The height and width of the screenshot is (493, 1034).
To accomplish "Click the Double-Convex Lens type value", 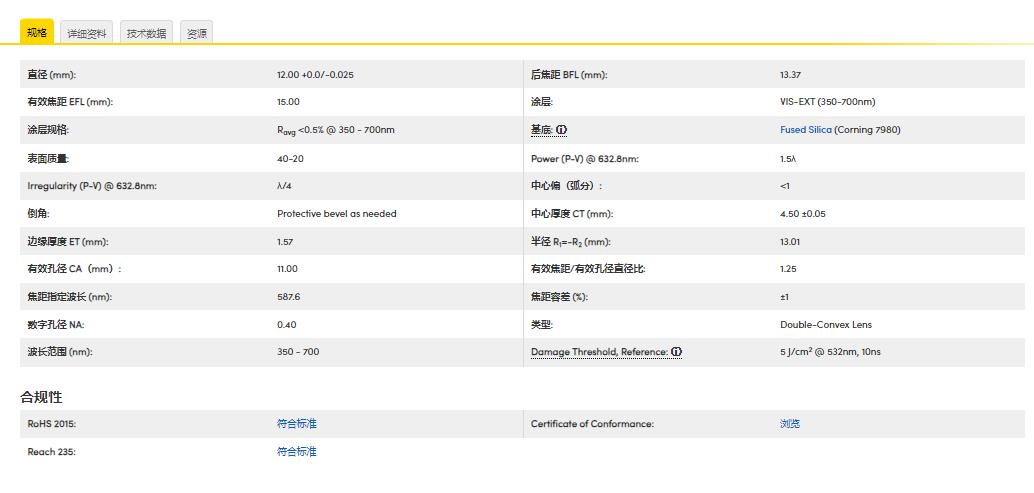I will coord(825,325).
